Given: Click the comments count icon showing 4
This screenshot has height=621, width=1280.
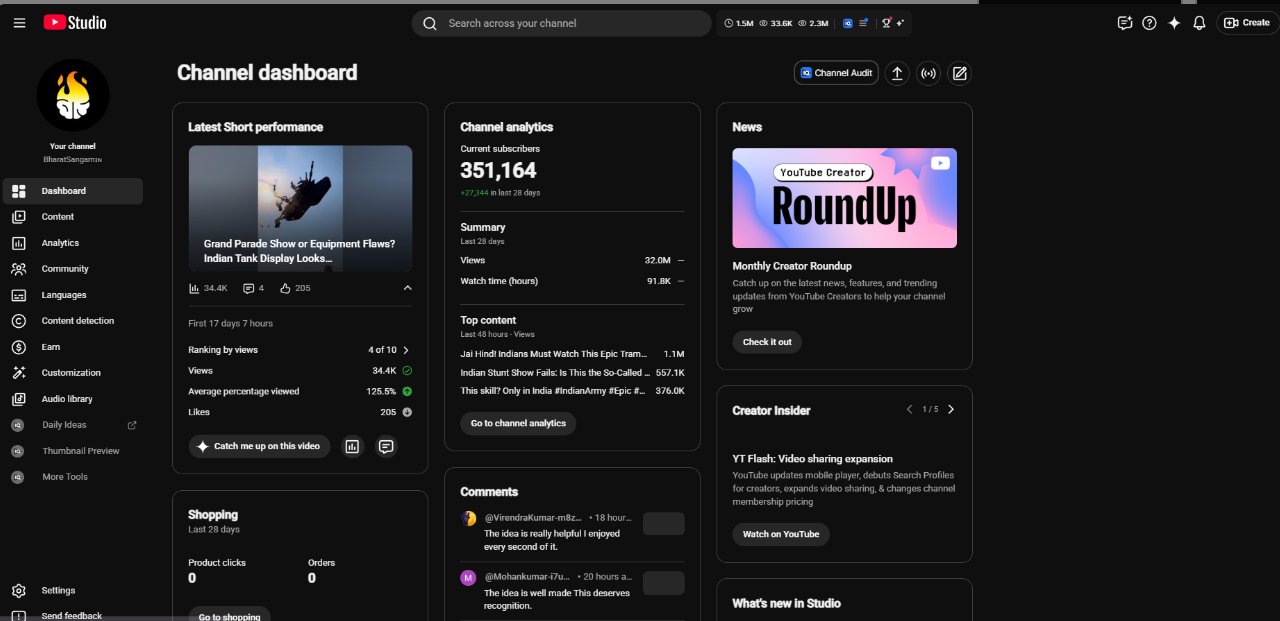Looking at the screenshot, I should click(x=254, y=288).
